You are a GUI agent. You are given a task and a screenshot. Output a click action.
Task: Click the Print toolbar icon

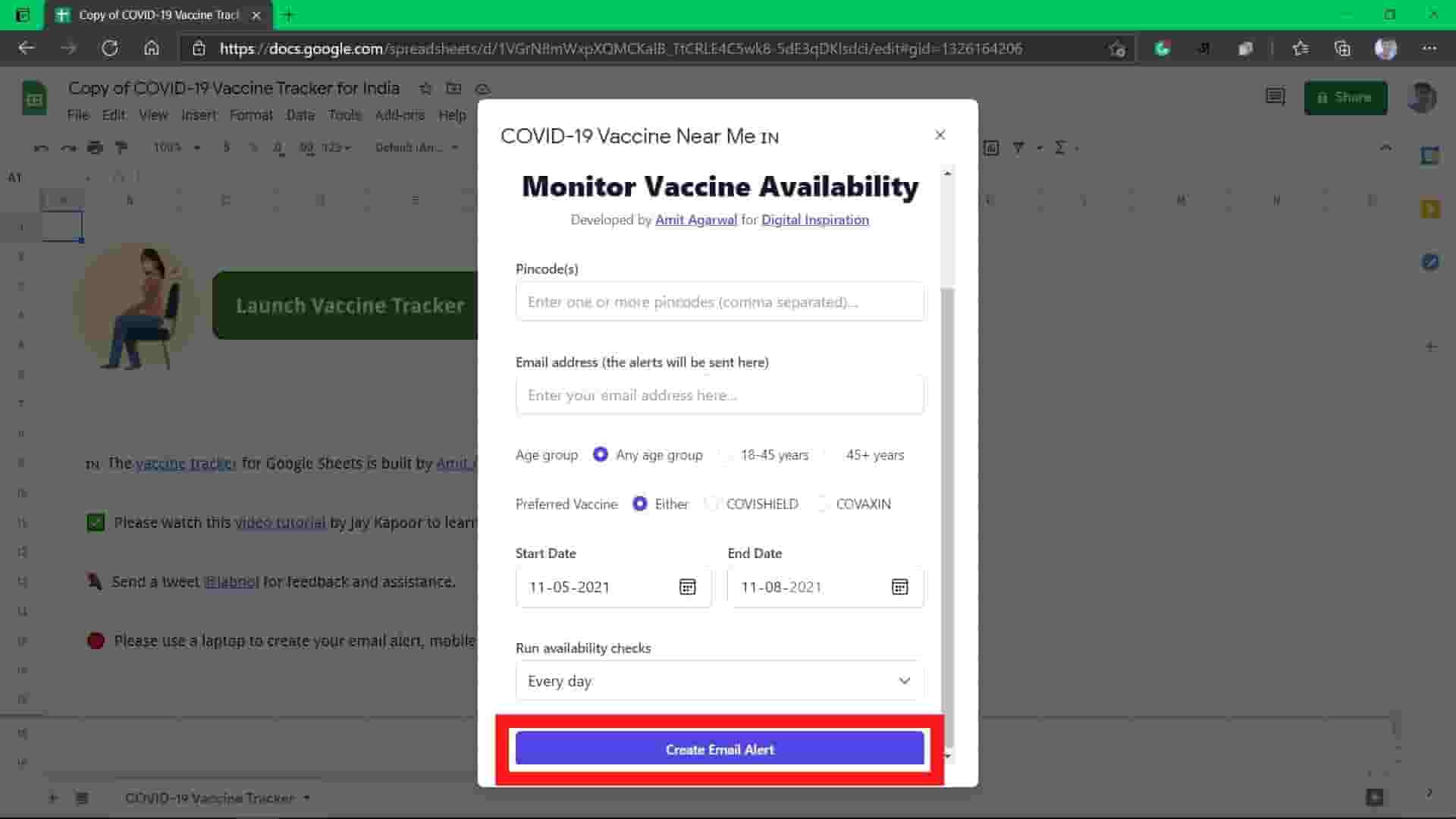point(95,148)
